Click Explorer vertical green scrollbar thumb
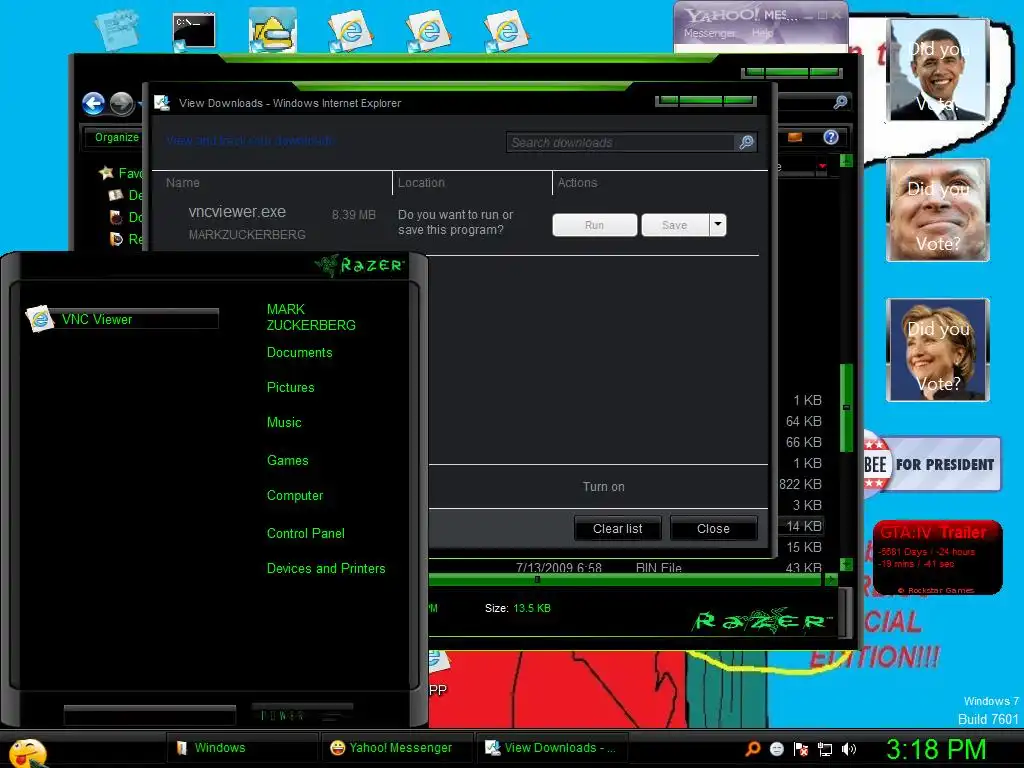The width and height of the screenshot is (1024, 768). pos(846,408)
